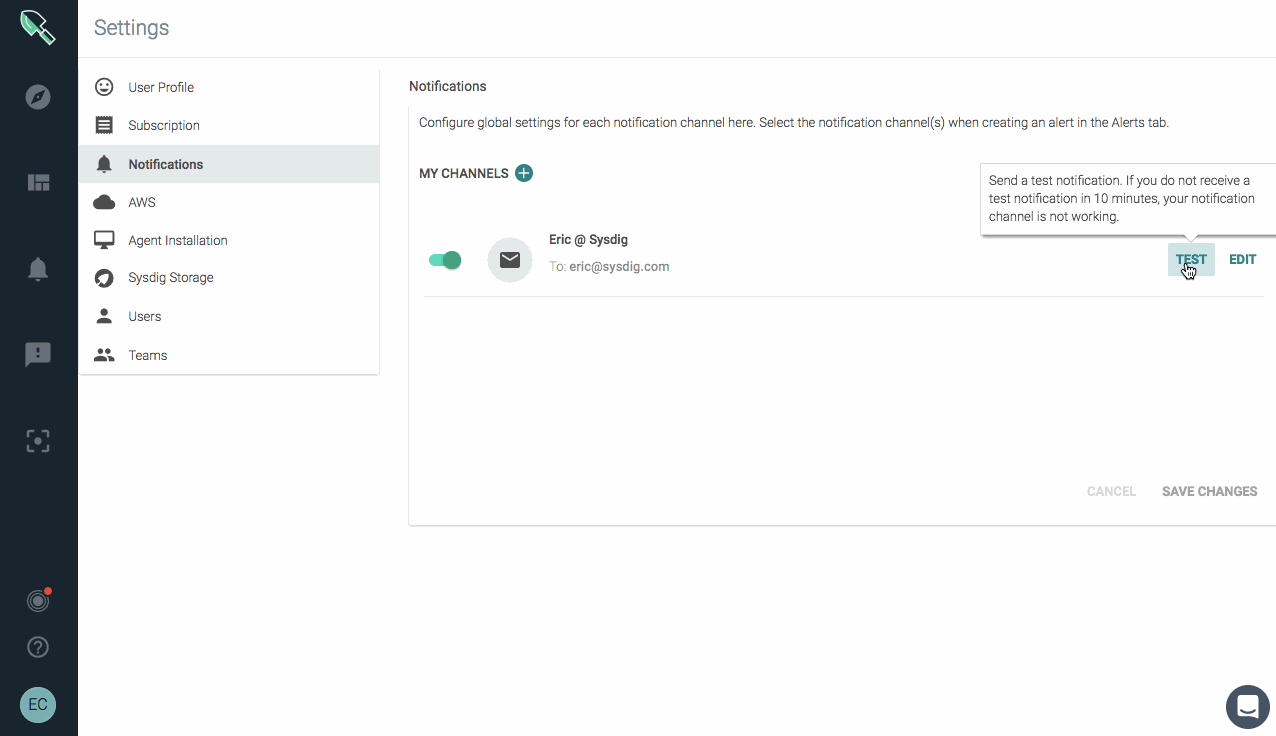Open the EC user avatar menu
The height and width of the screenshot is (736, 1276).
38,704
